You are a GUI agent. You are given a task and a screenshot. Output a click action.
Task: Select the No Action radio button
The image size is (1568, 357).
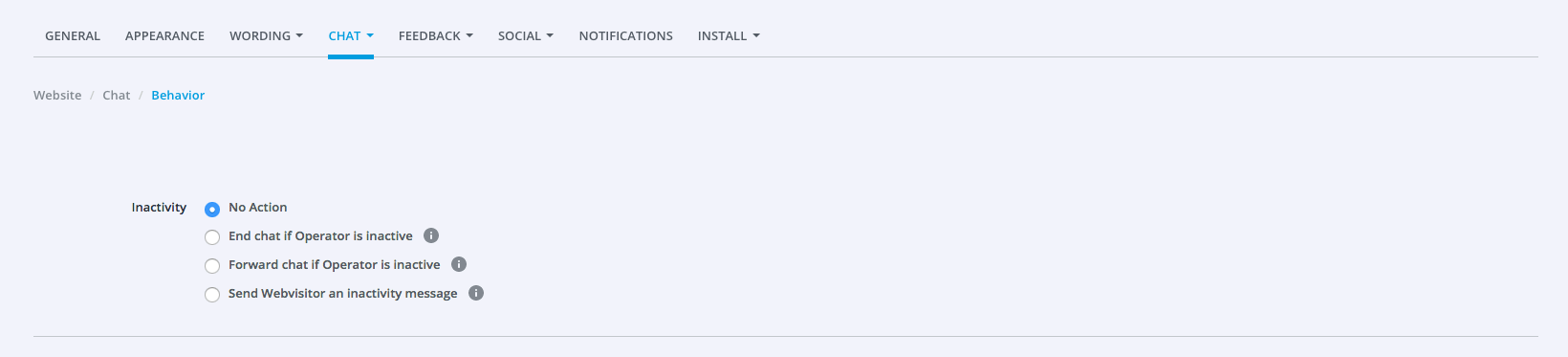[x=212, y=209]
